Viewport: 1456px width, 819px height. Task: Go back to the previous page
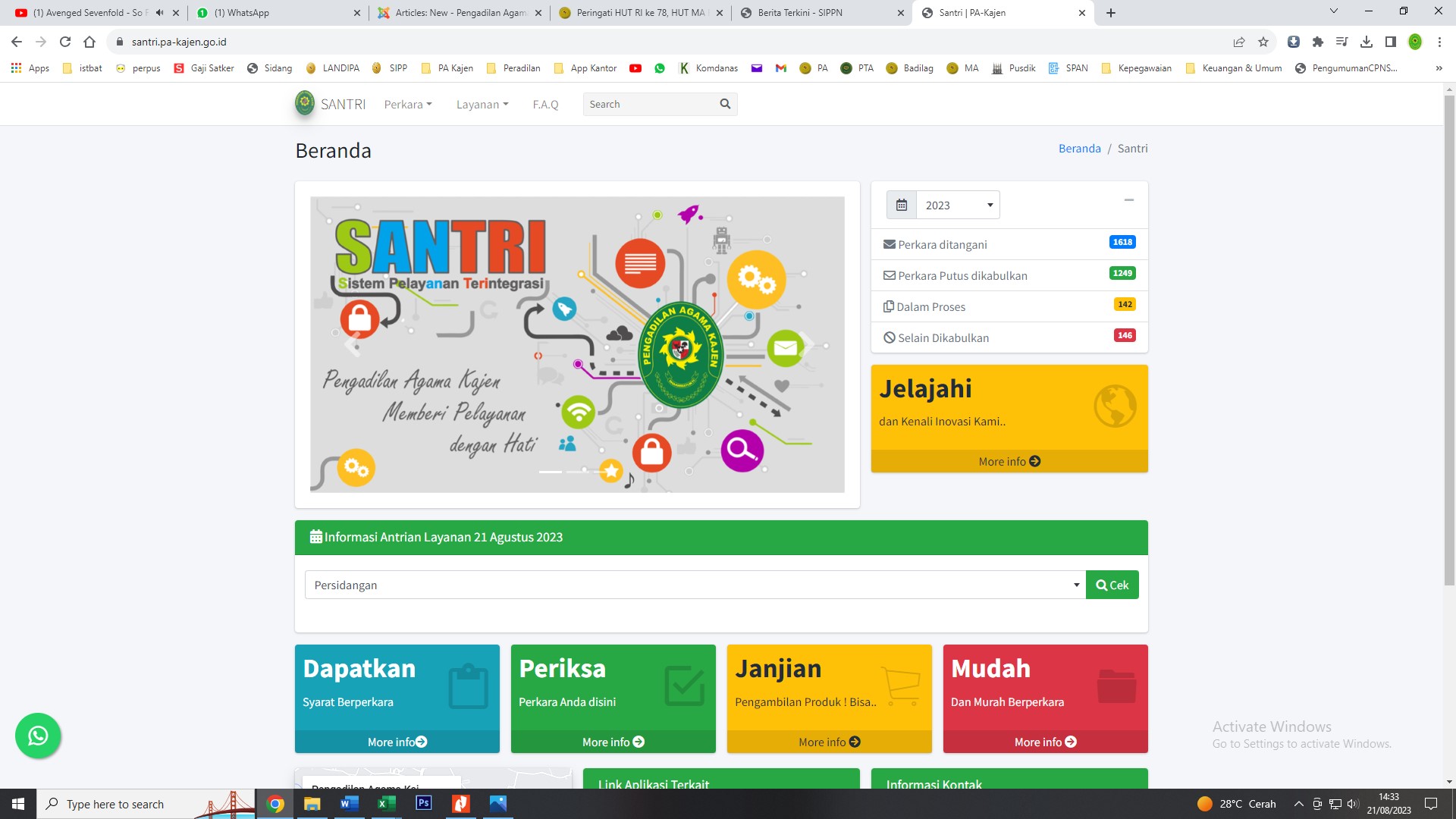(17, 42)
